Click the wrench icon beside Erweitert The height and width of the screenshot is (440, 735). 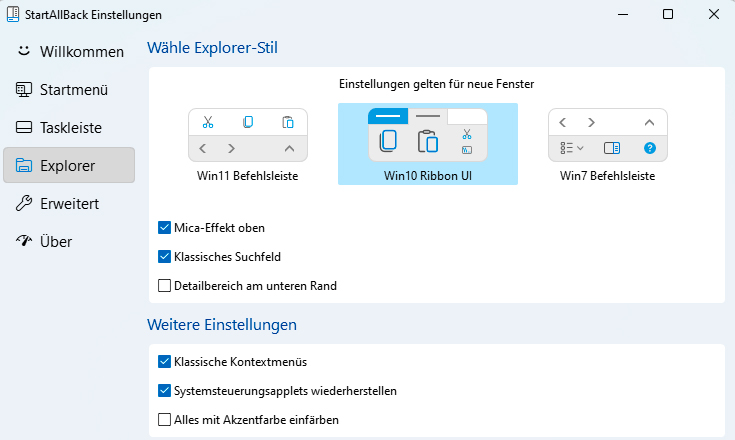tap(24, 203)
